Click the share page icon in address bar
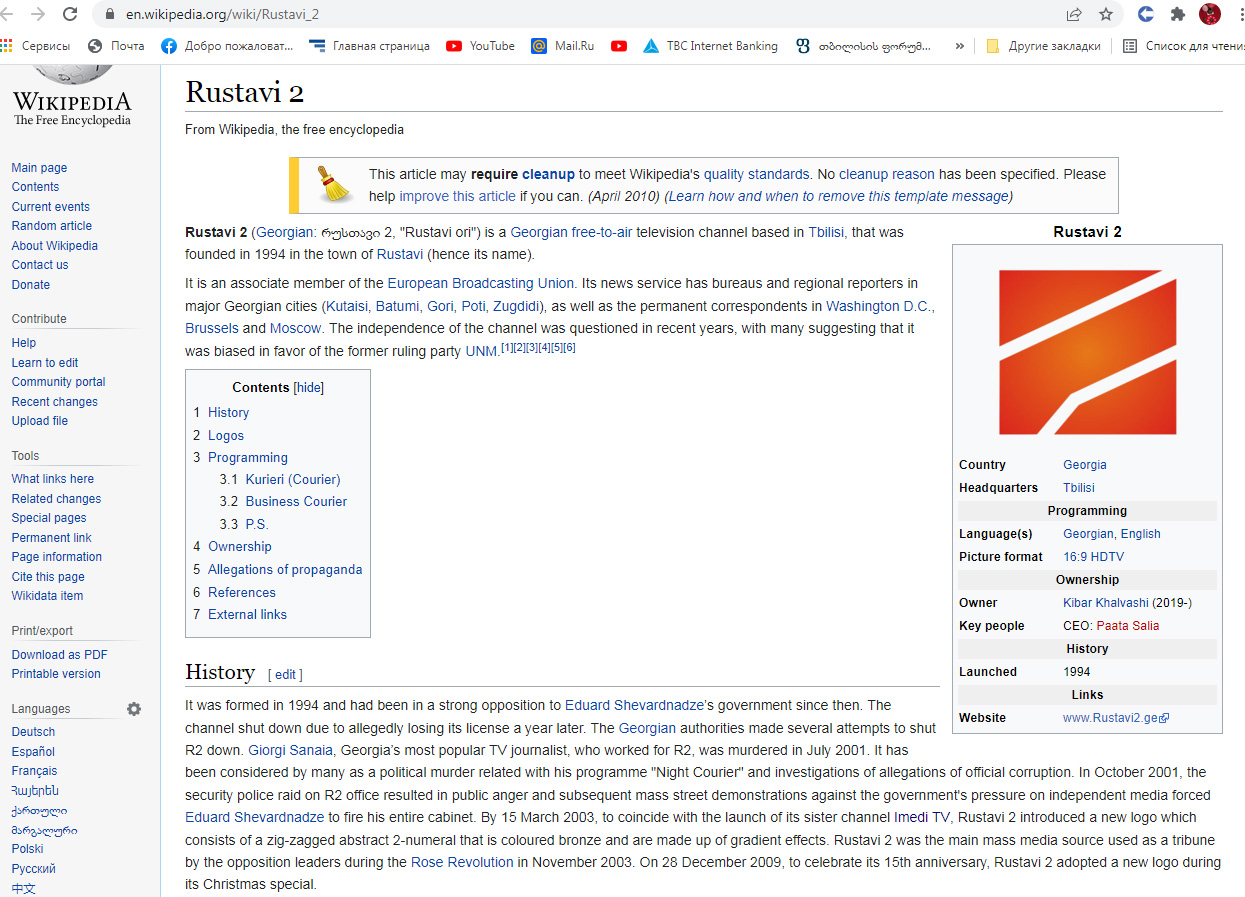1245x897 pixels. (1074, 14)
